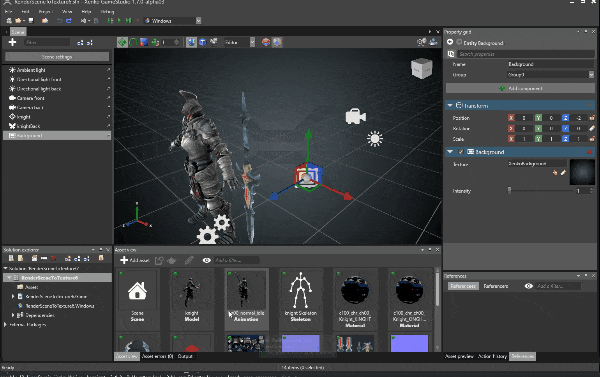The height and width of the screenshot is (377, 600).
Task: Expand the External Packages node
Action: (x=5, y=325)
